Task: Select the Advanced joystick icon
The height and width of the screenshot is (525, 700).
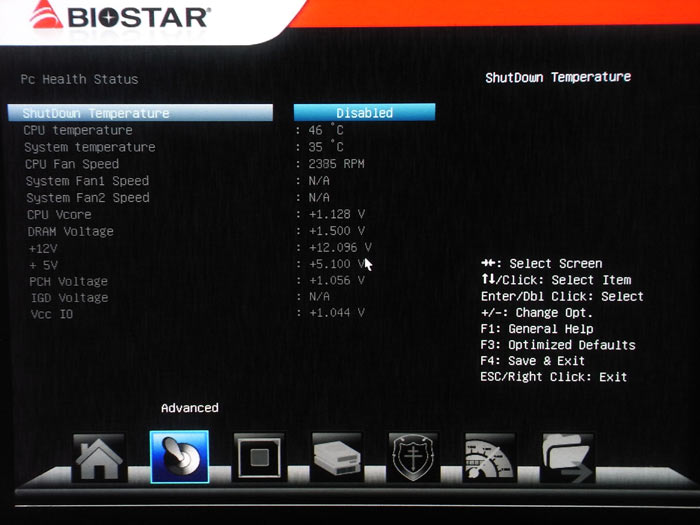Action: coord(179,458)
